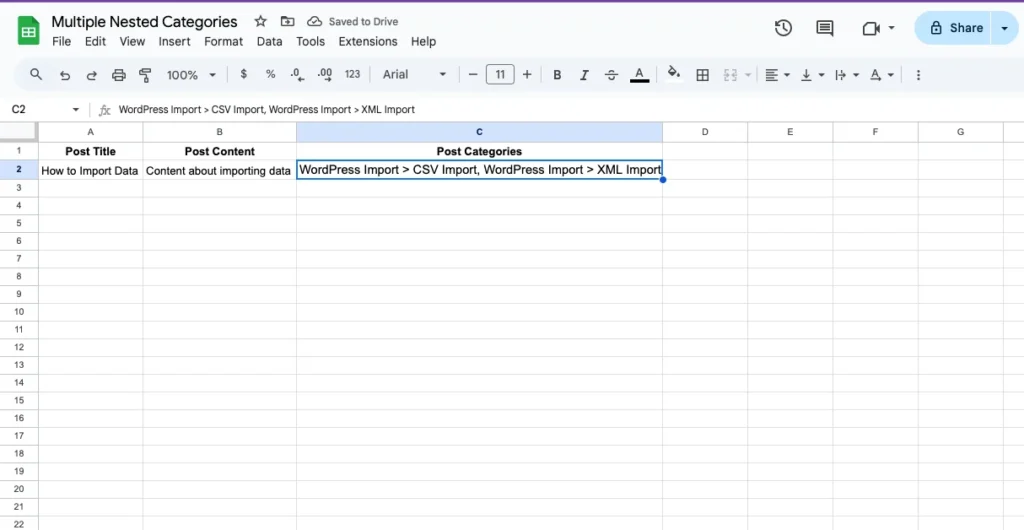
Task: Open the Arial font dropdown
Action: pos(415,75)
